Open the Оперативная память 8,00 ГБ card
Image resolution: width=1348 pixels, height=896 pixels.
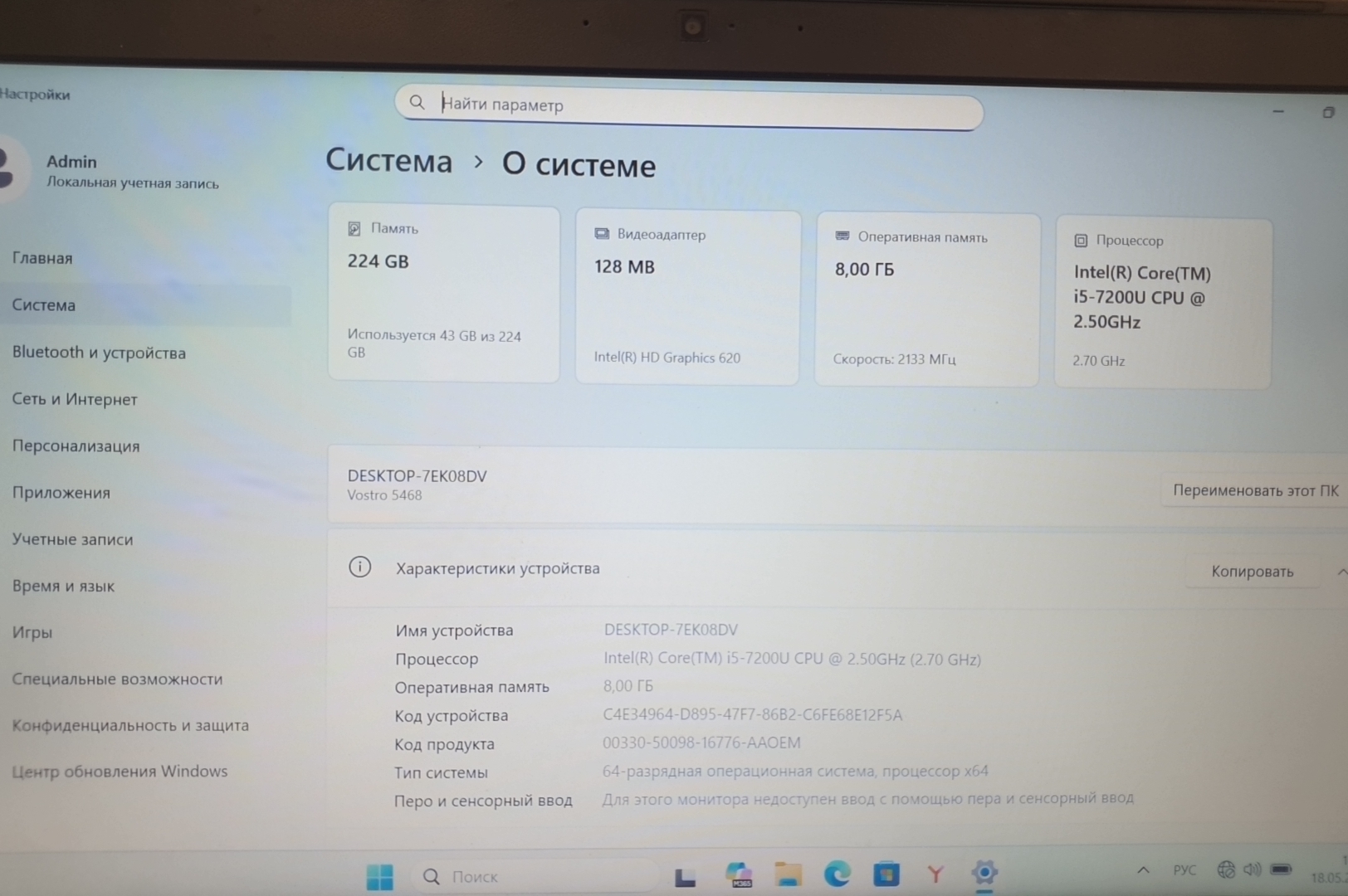pyautogui.click(x=927, y=299)
